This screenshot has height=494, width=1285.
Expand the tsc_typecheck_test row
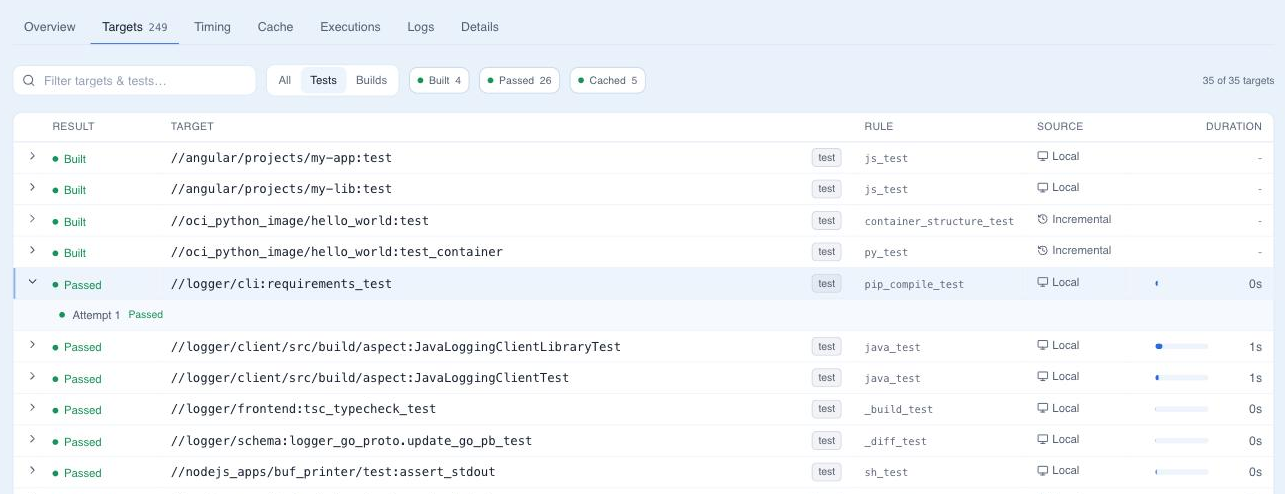click(32, 408)
